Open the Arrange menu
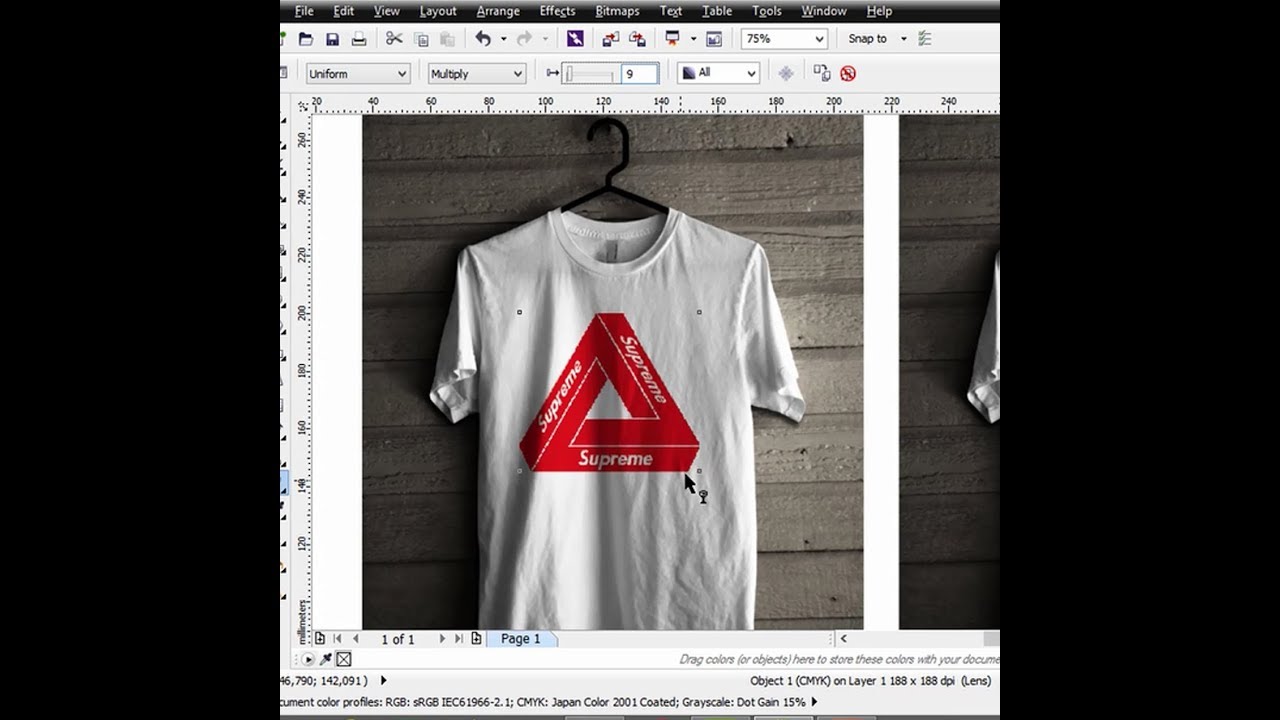This screenshot has width=1280, height=720. click(x=498, y=11)
